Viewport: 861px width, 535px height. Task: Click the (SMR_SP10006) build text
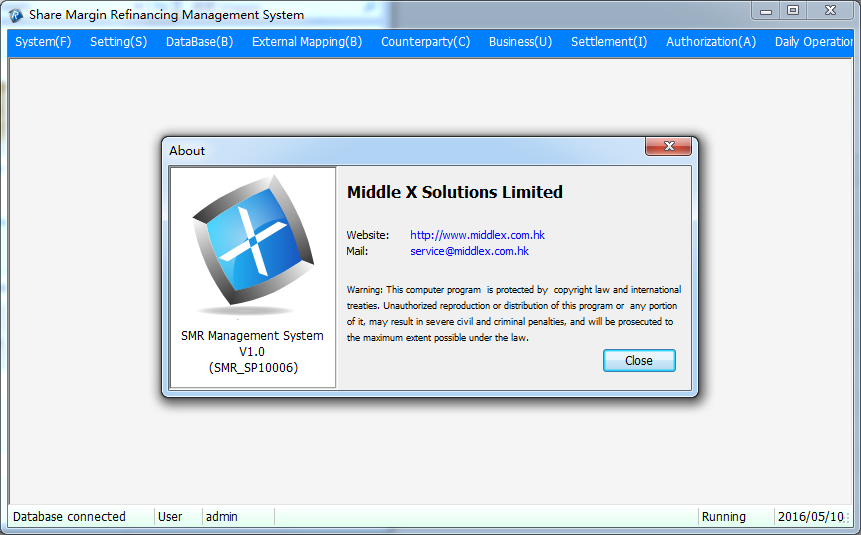[x=253, y=367]
